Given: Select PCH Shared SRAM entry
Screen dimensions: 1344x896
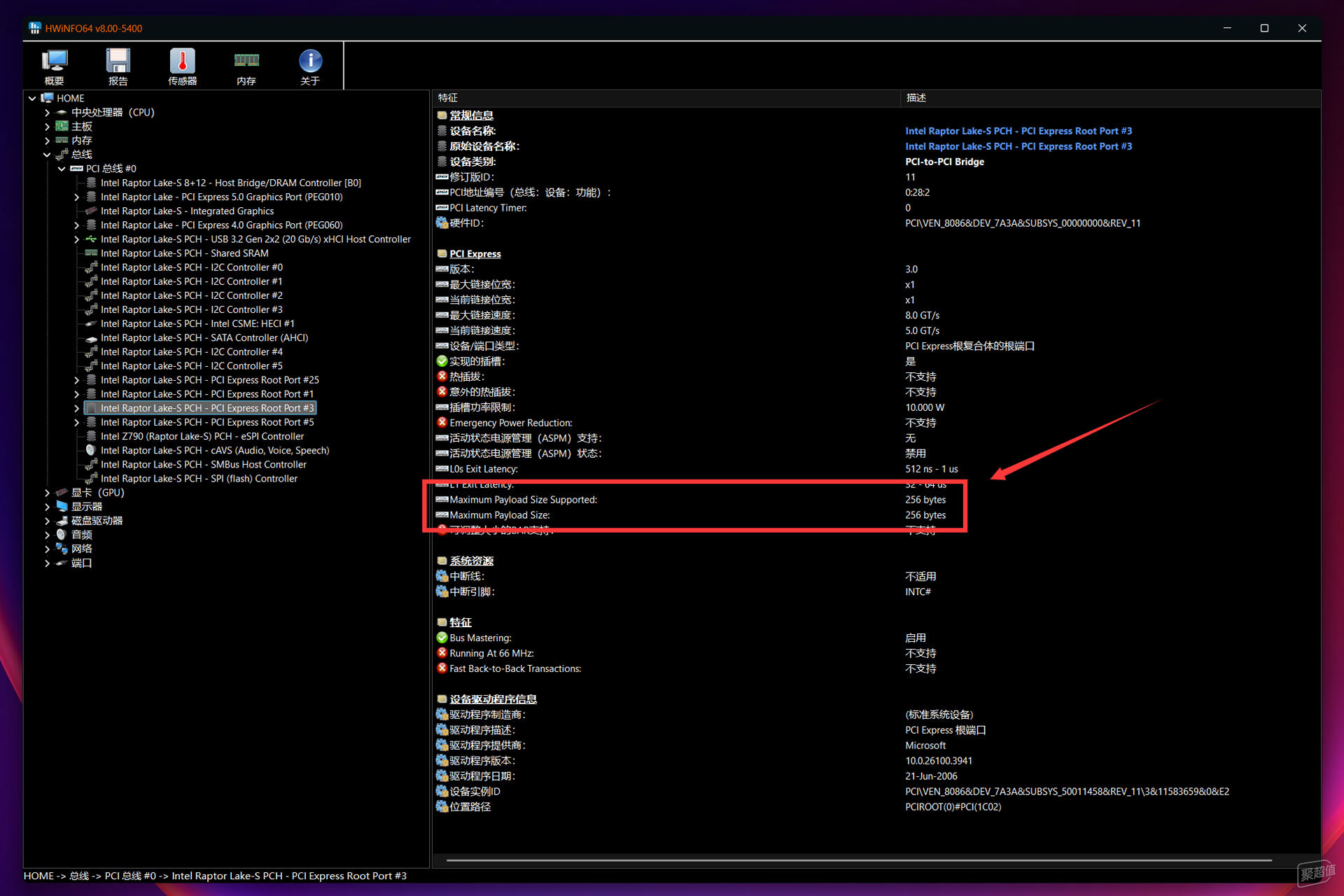Looking at the screenshot, I should tap(184, 253).
